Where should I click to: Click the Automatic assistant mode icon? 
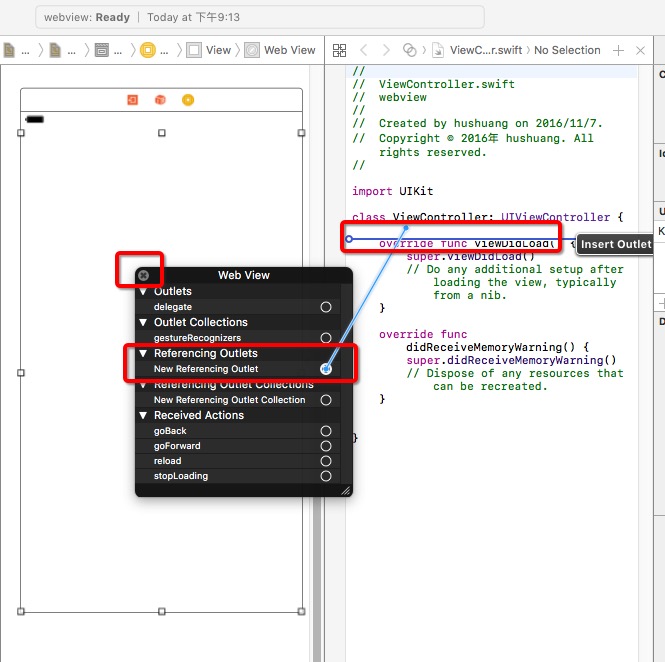[x=409, y=50]
